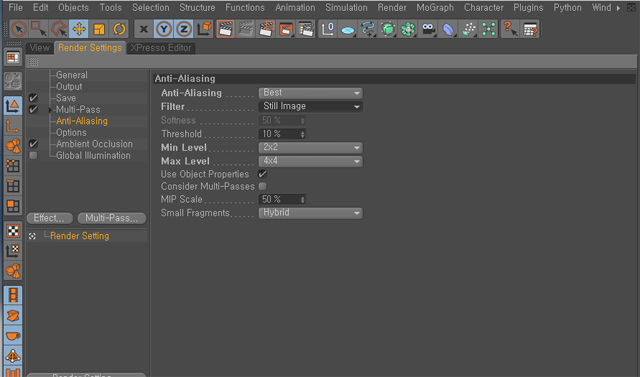Viewport: 640px width, 377px height.
Task: Show more menus with the overflow arrow
Action: [x=618, y=8]
